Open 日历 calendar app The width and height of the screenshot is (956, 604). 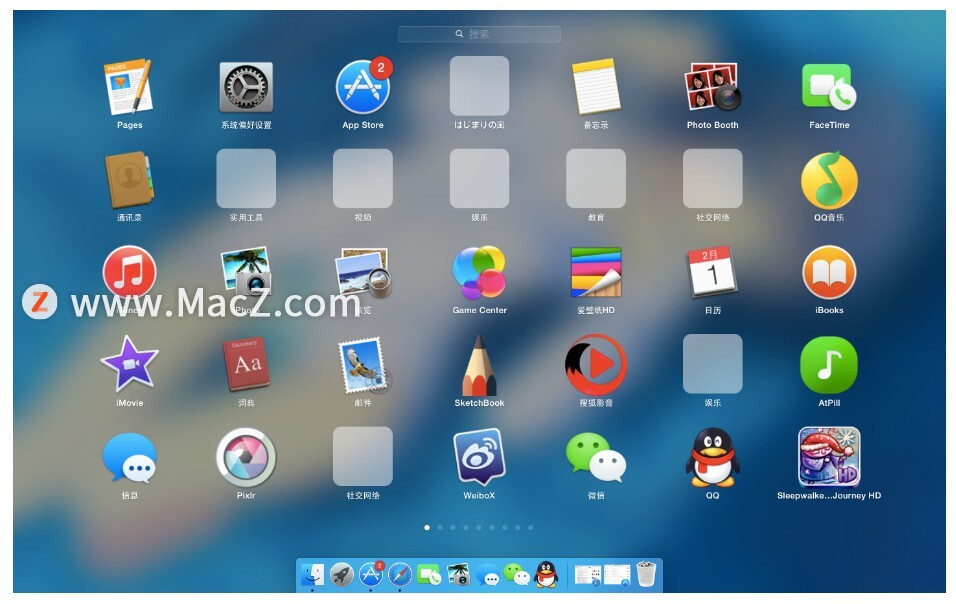click(x=712, y=272)
